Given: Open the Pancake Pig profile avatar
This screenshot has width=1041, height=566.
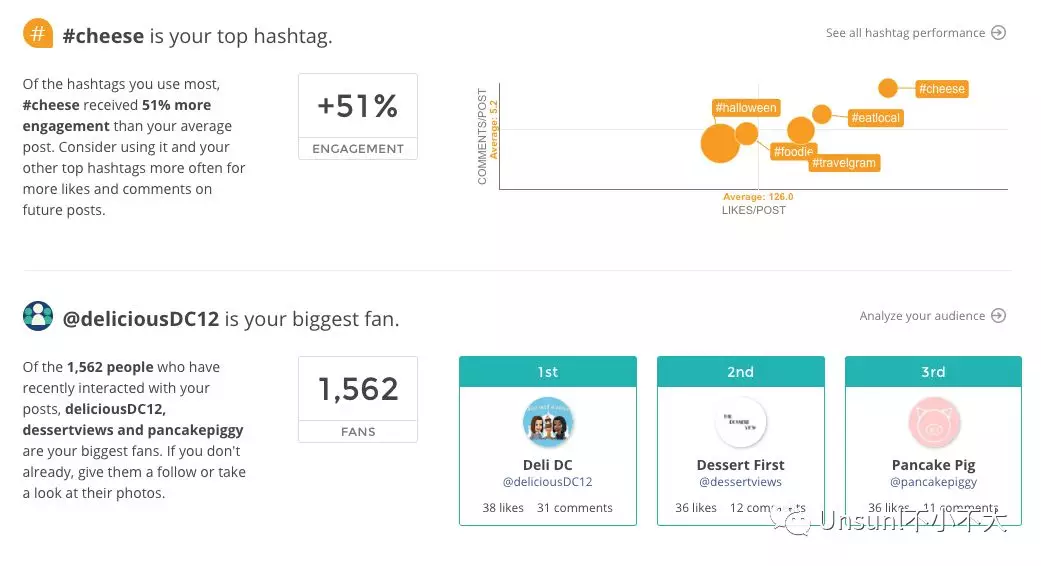Looking at the screenshot, I should point(933,422).
